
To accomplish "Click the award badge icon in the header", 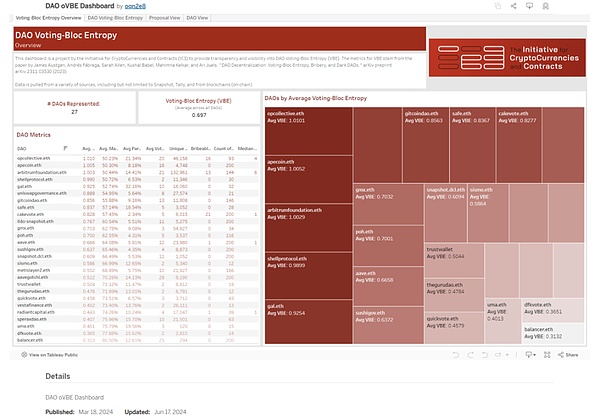I will click(x=546, y=6).
